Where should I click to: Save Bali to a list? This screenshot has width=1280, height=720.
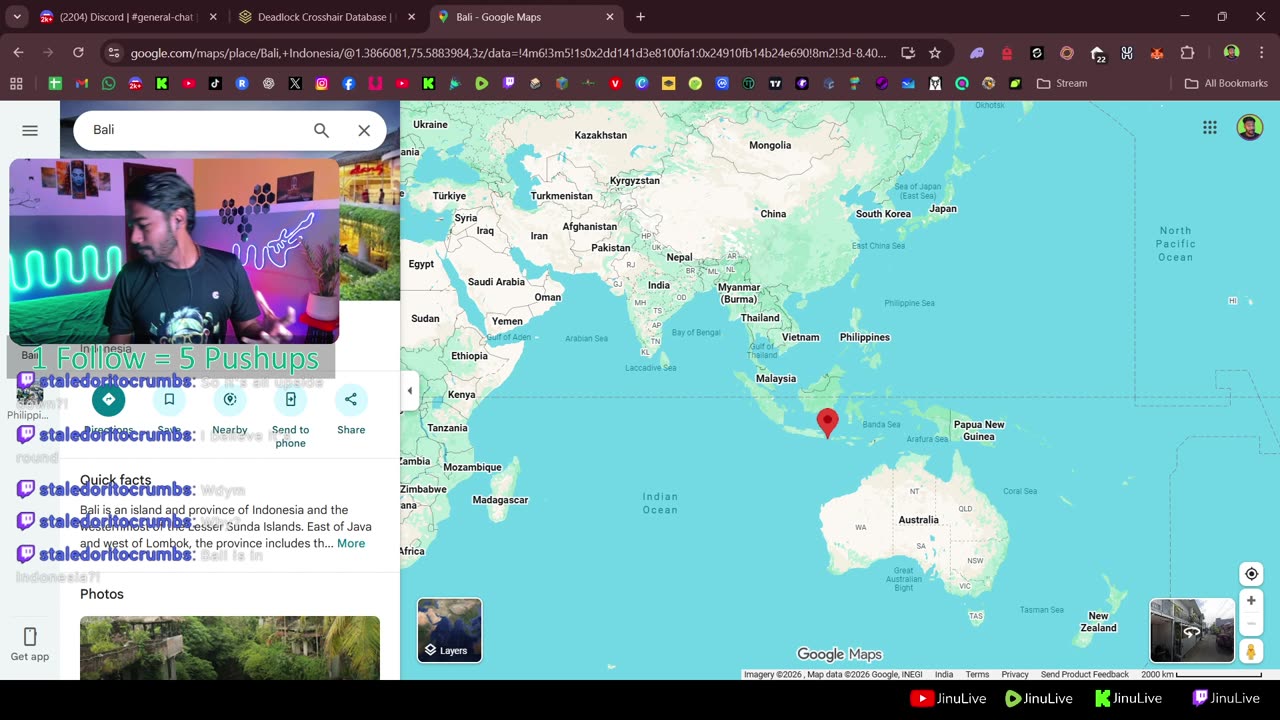click(169, 399)
